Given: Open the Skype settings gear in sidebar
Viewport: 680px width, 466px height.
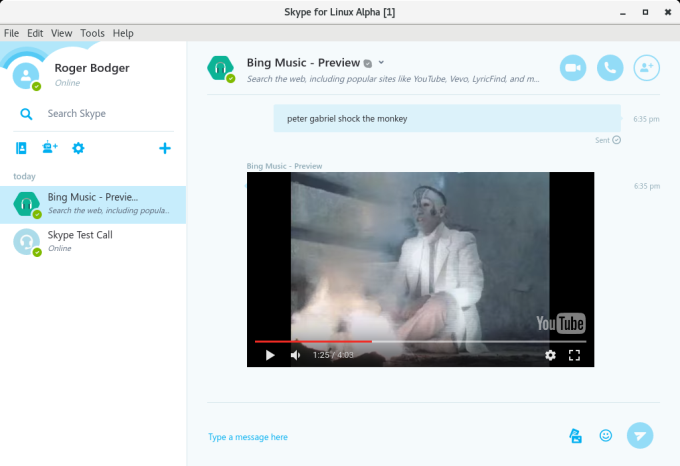Looking at the screenshot, I should point(78,148).
